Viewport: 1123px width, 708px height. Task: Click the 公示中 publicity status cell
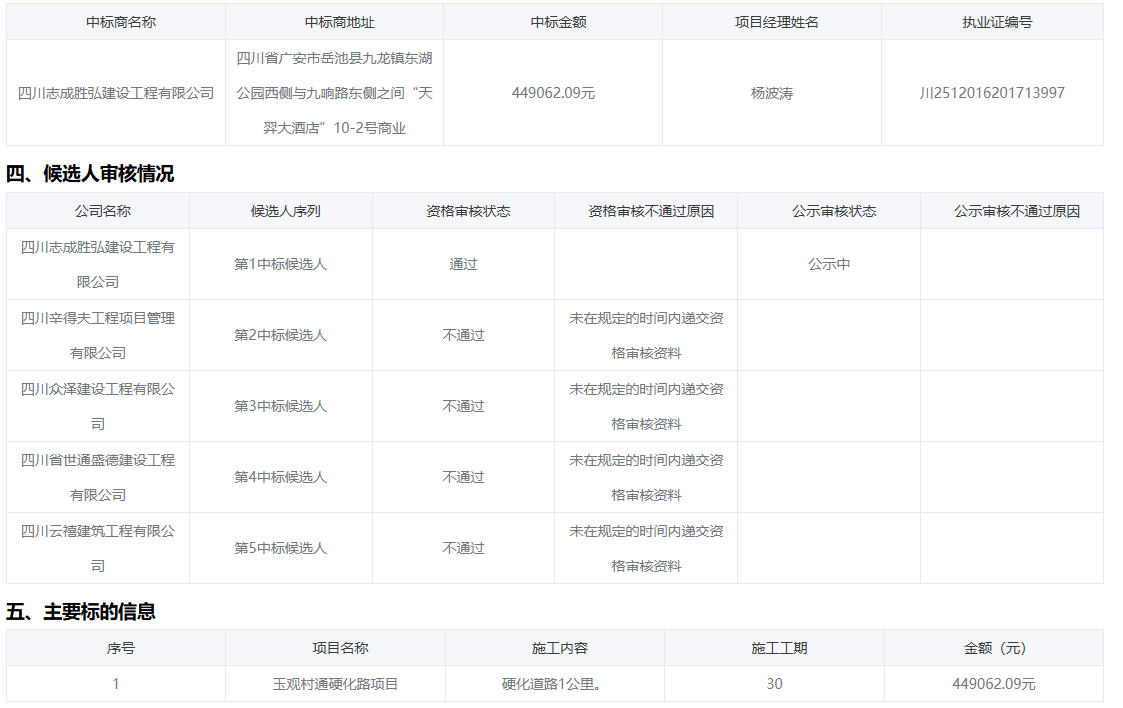(829, 264)
